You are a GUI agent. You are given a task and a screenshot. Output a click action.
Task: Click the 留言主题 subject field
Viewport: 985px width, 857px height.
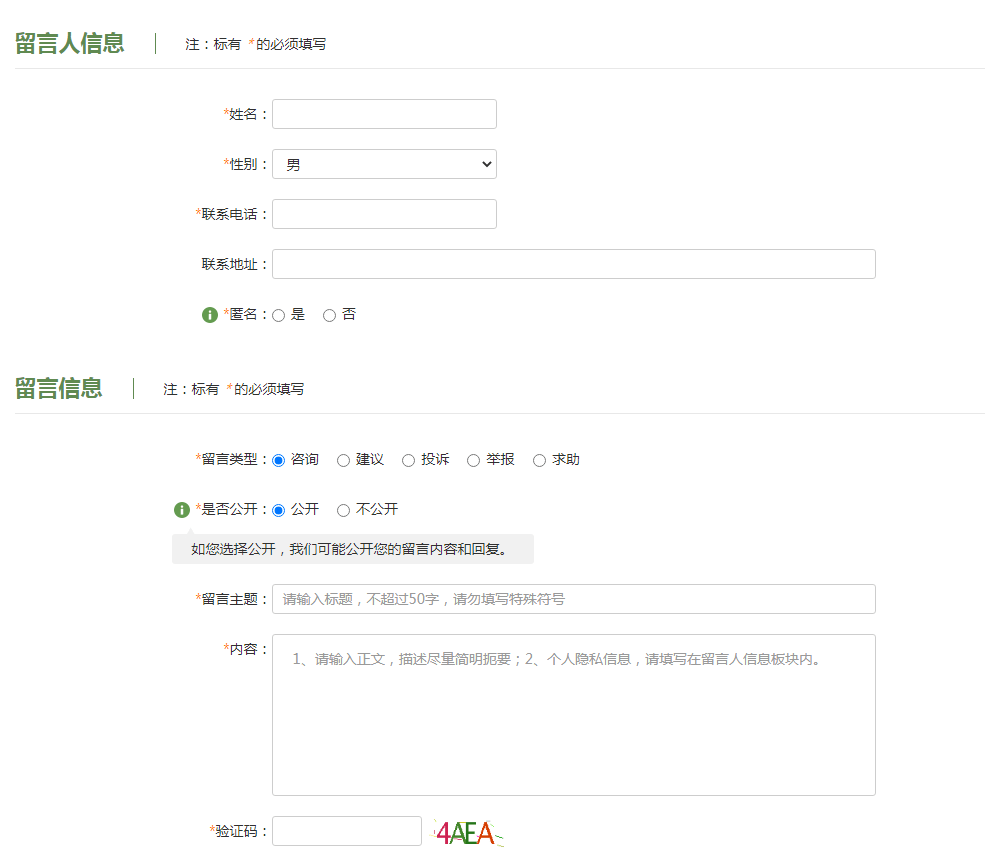574,599
